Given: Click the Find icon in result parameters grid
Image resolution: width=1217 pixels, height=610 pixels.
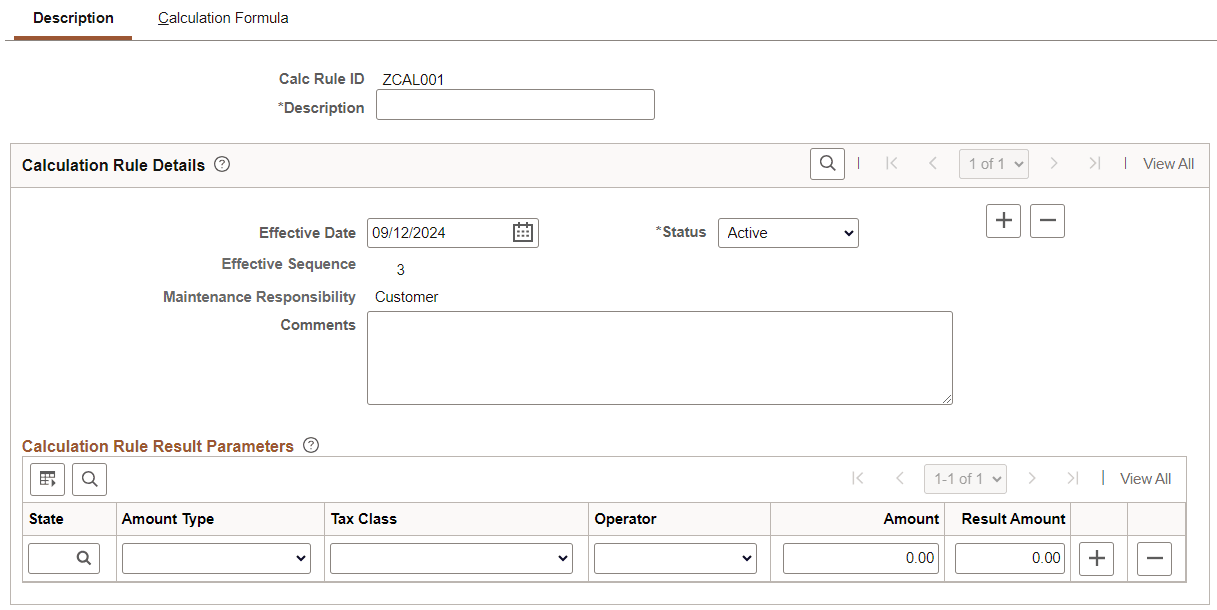Looking at the screenshot, I should 89,479.
